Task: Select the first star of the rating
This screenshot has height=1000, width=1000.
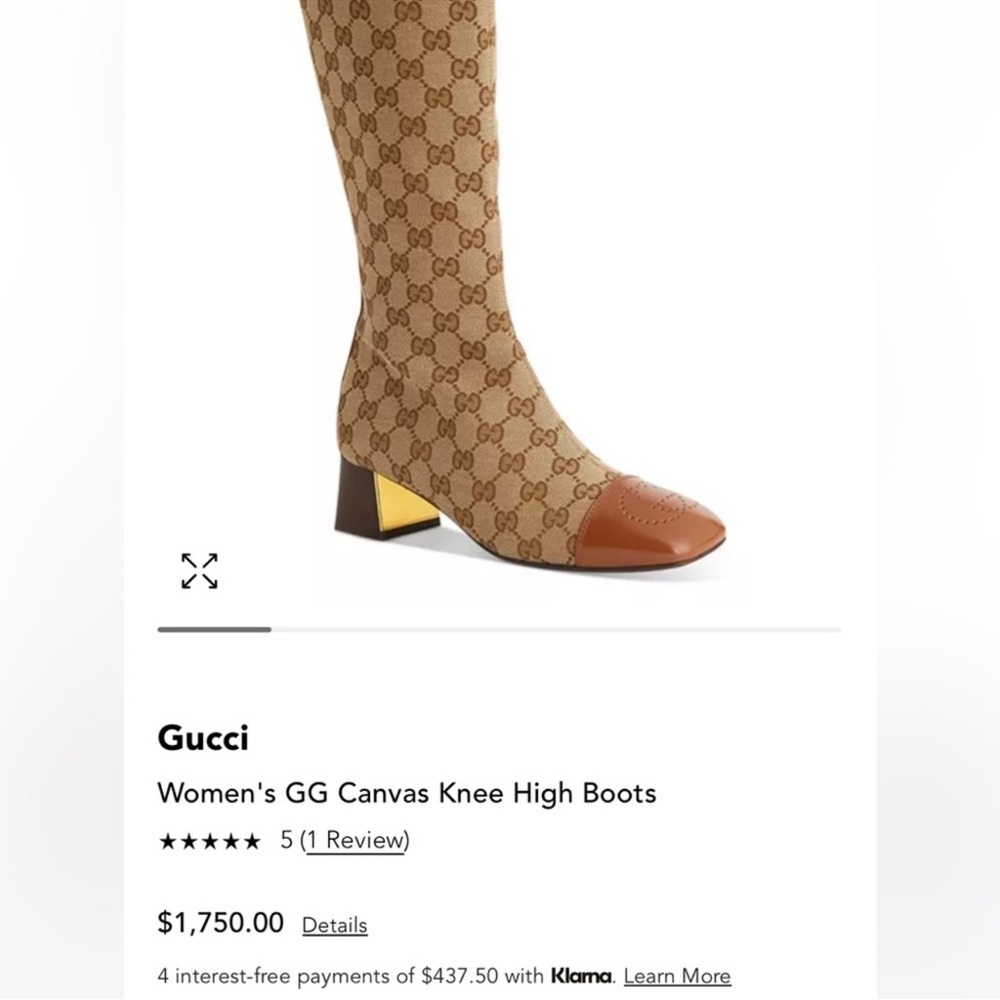Action: pyautogui.click(x=168, y=840)
